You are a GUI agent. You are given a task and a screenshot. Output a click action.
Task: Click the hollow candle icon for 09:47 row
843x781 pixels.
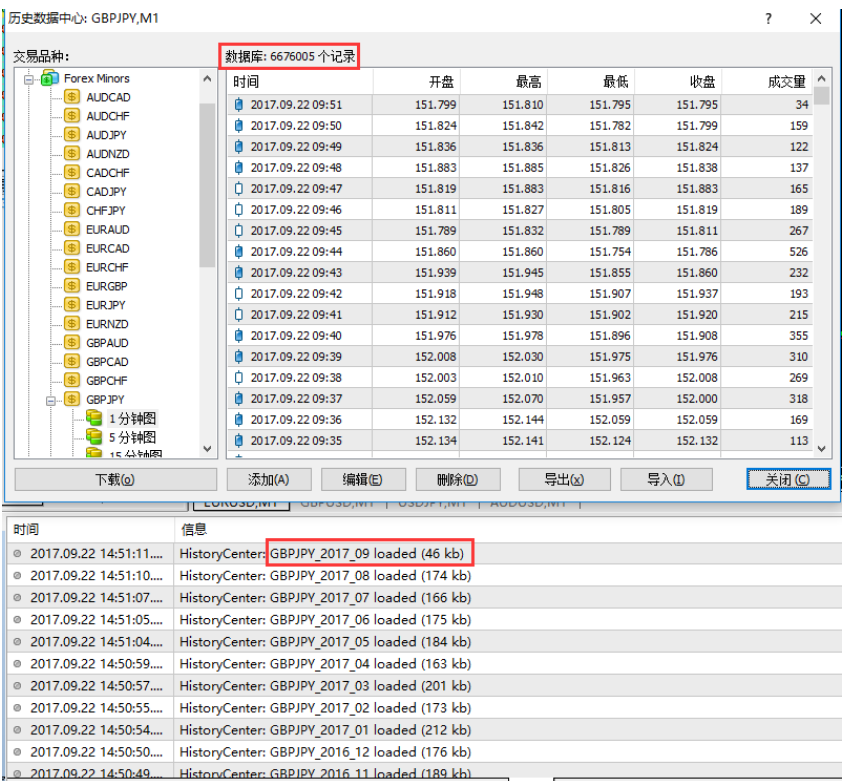point(239,188)
